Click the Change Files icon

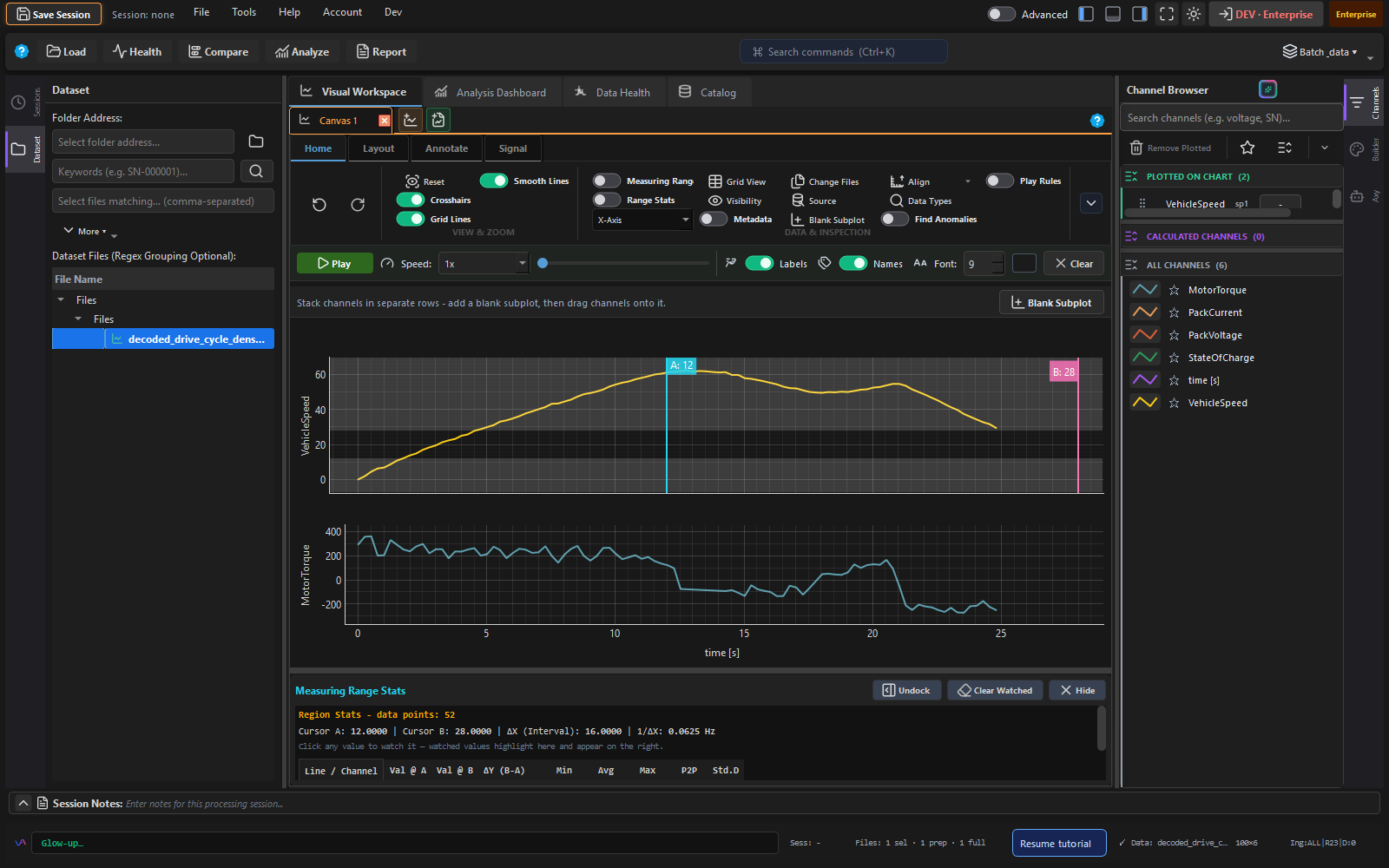[x=798, y=181]
